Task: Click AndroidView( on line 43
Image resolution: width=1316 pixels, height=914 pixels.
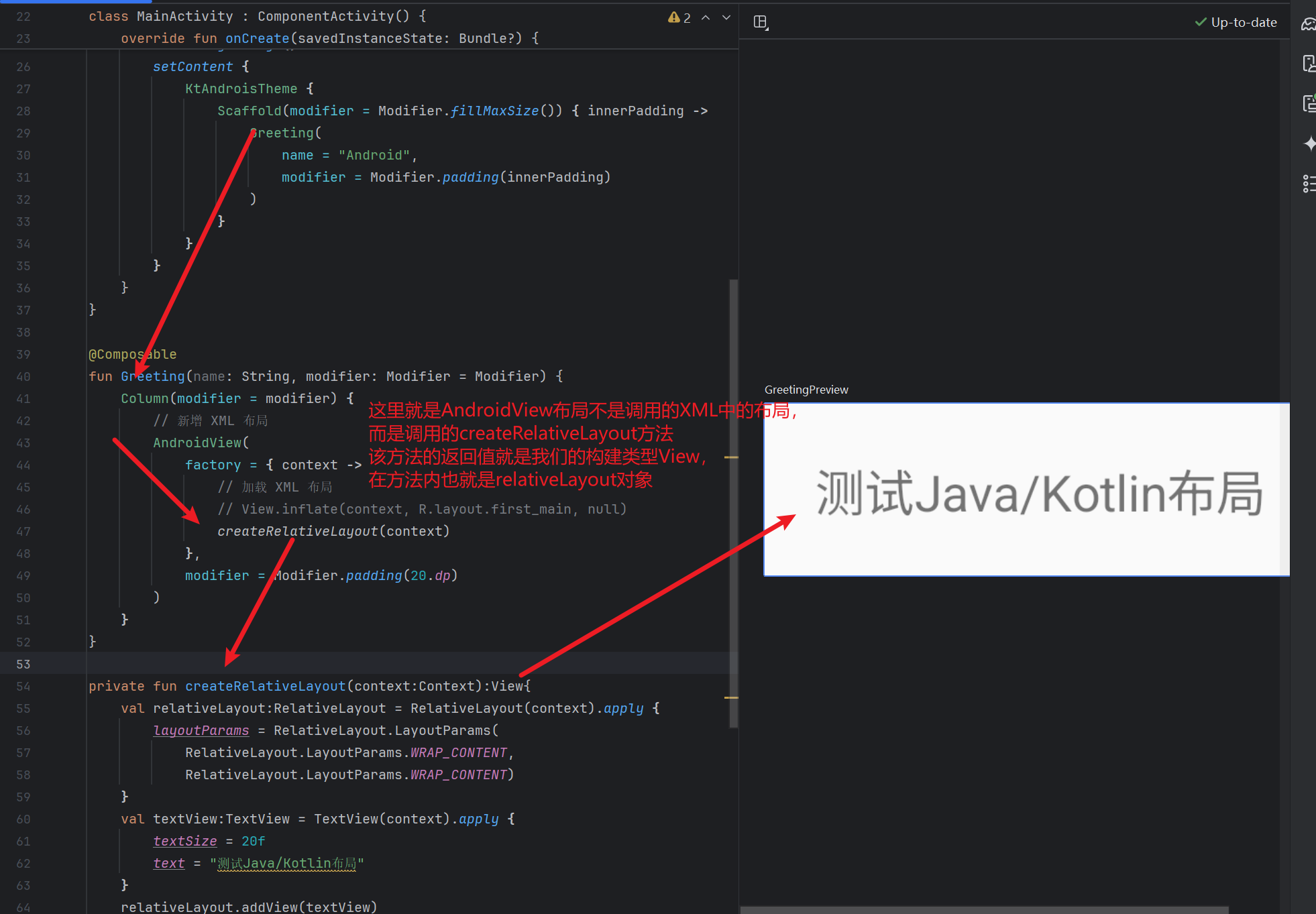Action: [201, 443]
